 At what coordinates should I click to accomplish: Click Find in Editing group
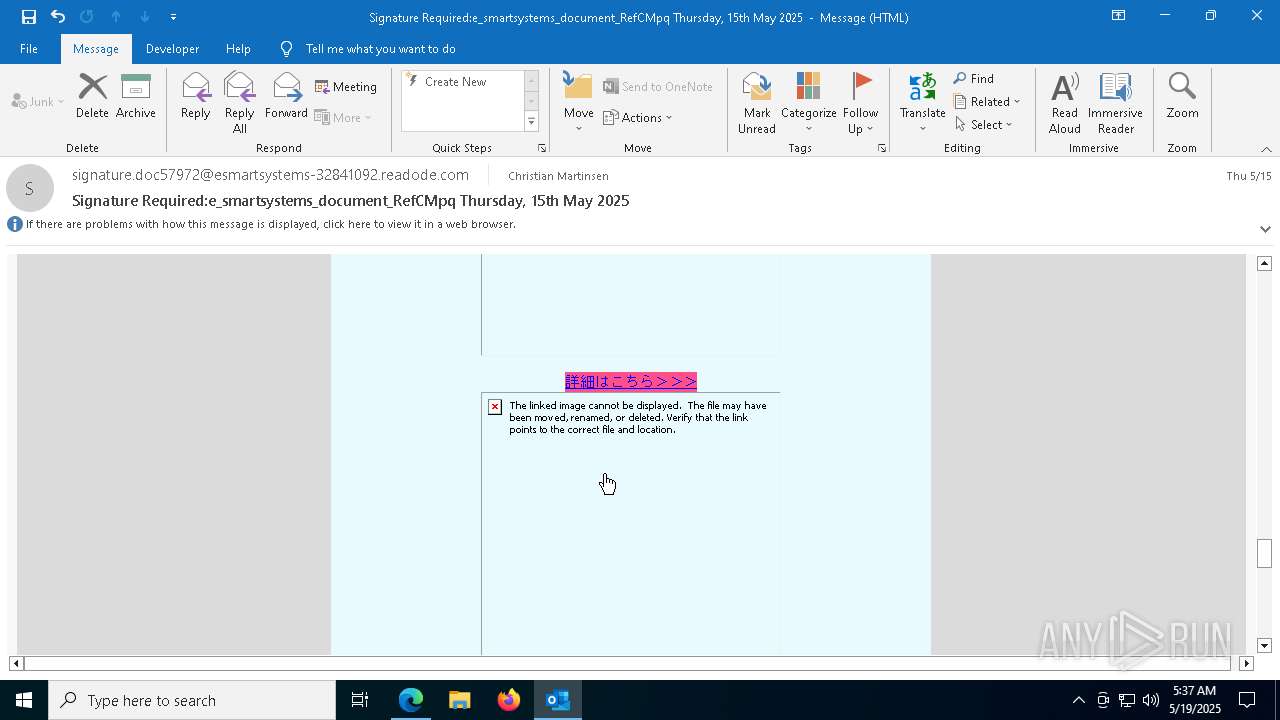click(974, 78)
